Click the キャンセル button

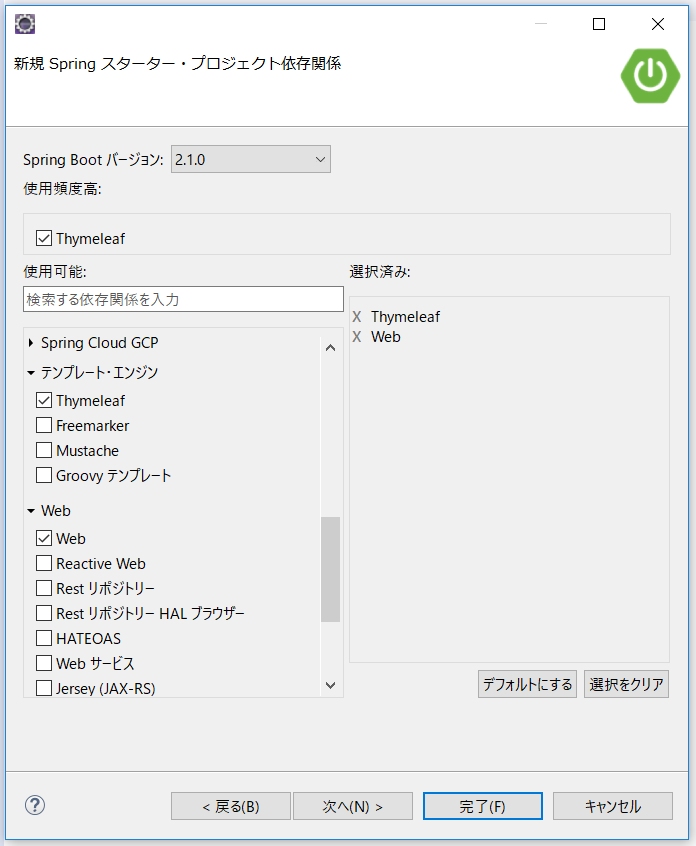[613, 806]
